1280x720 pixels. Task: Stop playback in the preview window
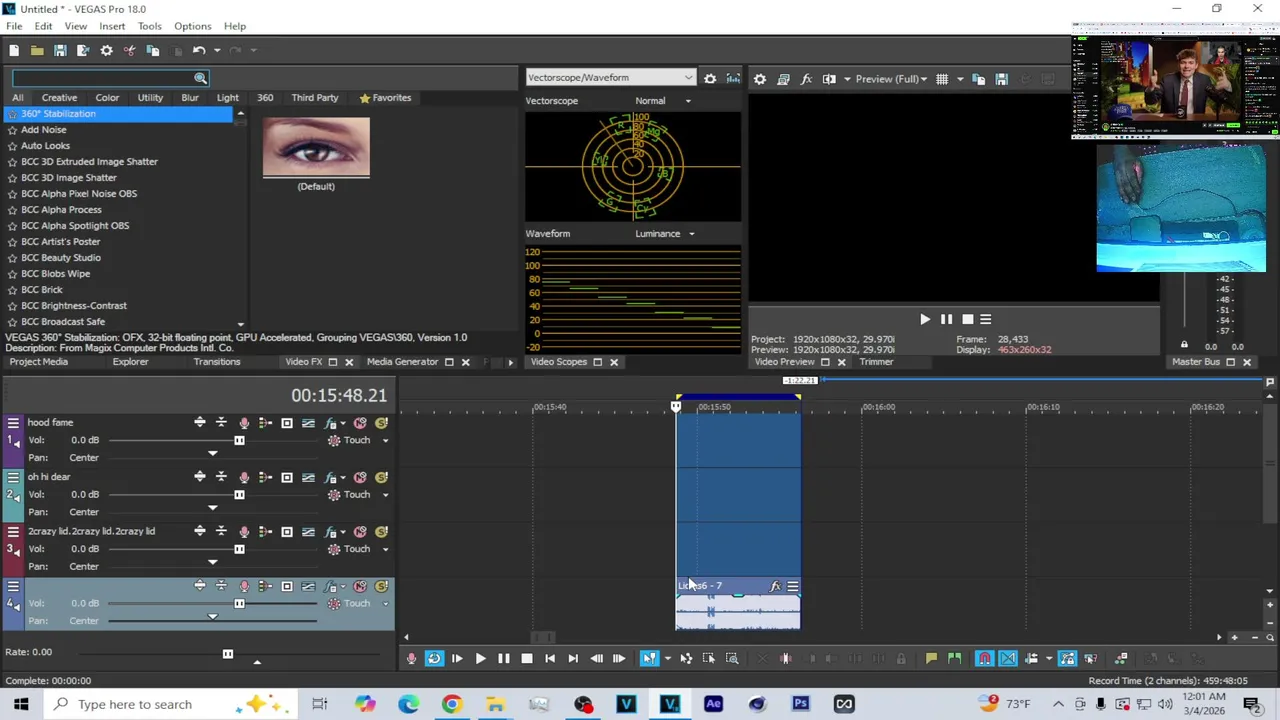coord(967,320)
